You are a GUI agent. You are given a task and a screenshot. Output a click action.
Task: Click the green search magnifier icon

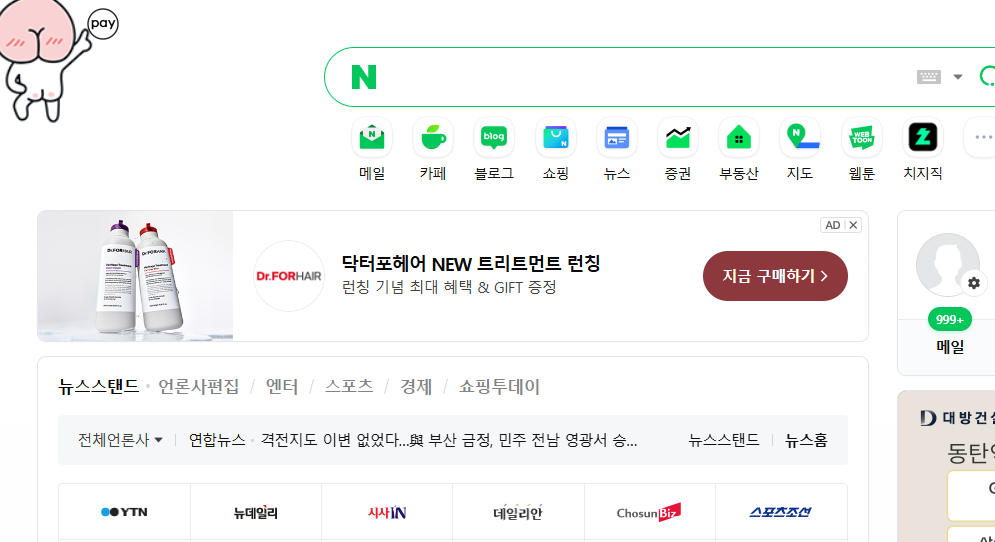tap(987, 76)
